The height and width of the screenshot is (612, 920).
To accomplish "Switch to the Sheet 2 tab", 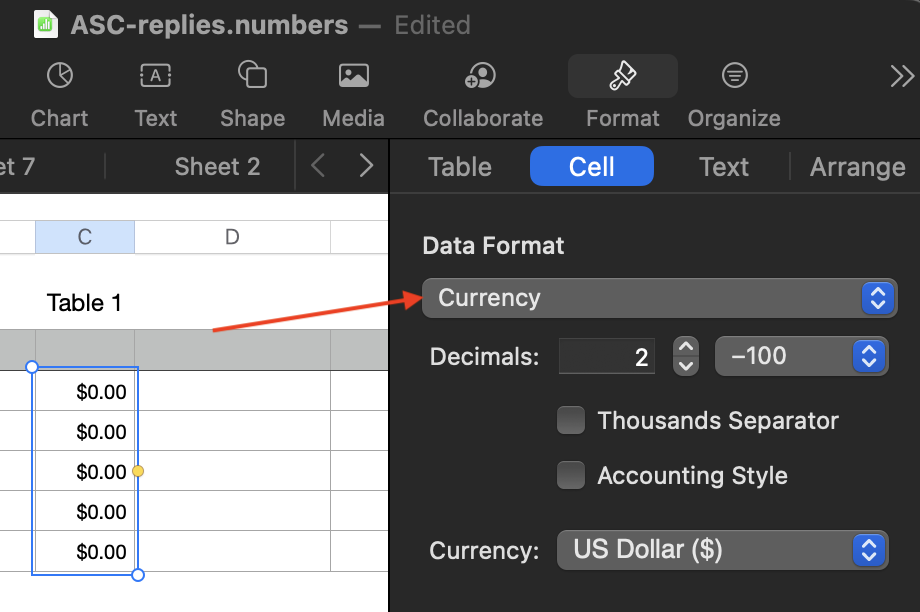I will point(217,167).
